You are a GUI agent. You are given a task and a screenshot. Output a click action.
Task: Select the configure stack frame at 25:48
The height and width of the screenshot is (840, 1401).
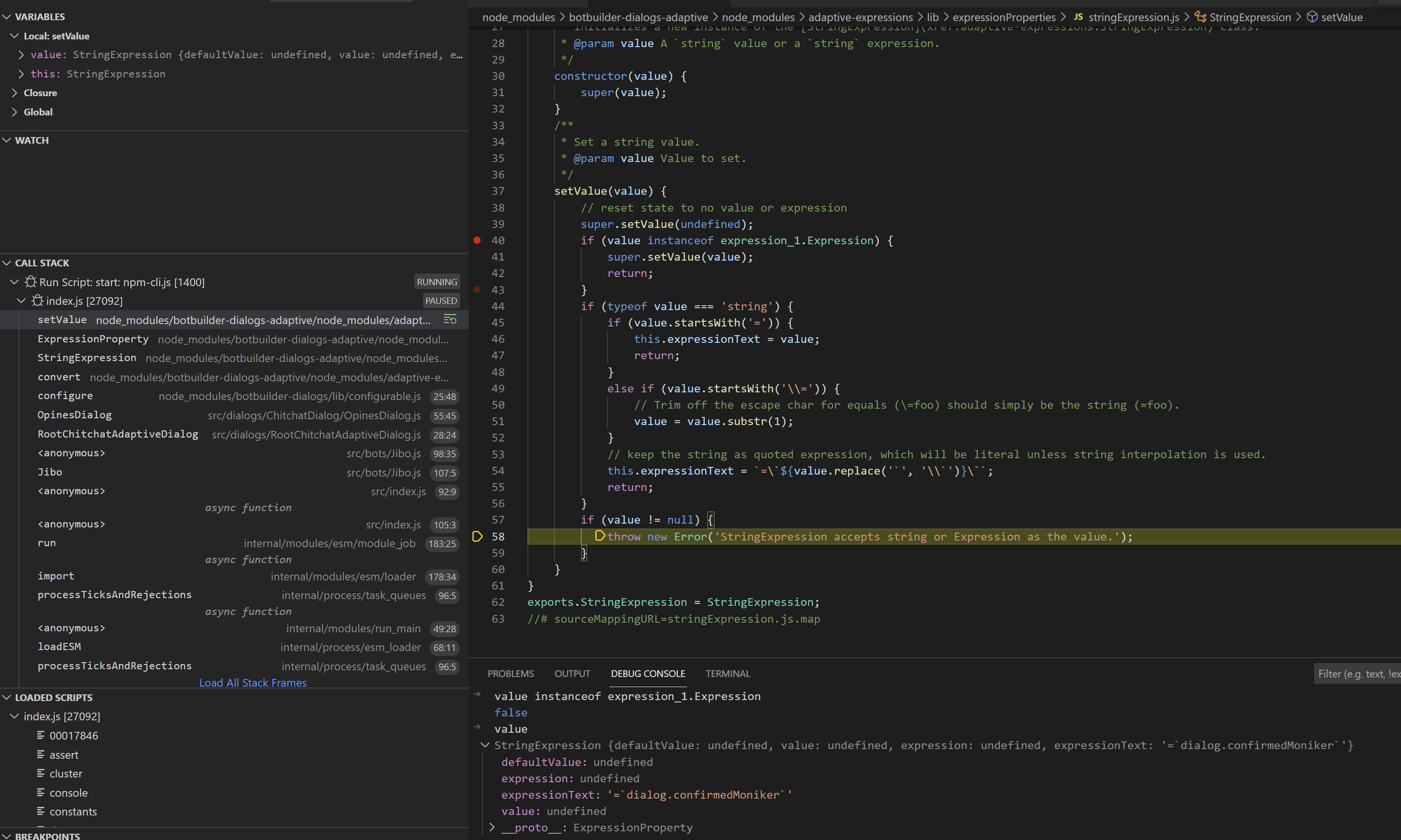click(234, 396)
